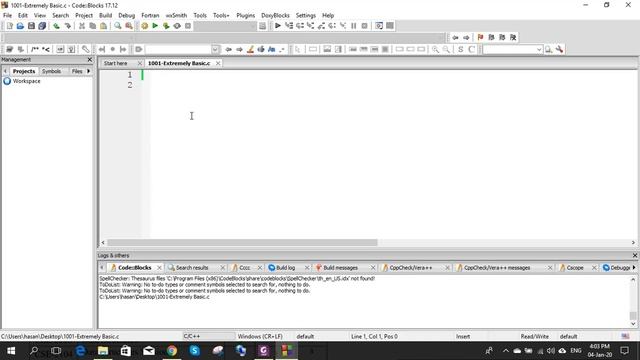Click the Build and run icon
This screenshot has width=640, height=360.
(166, 26)
